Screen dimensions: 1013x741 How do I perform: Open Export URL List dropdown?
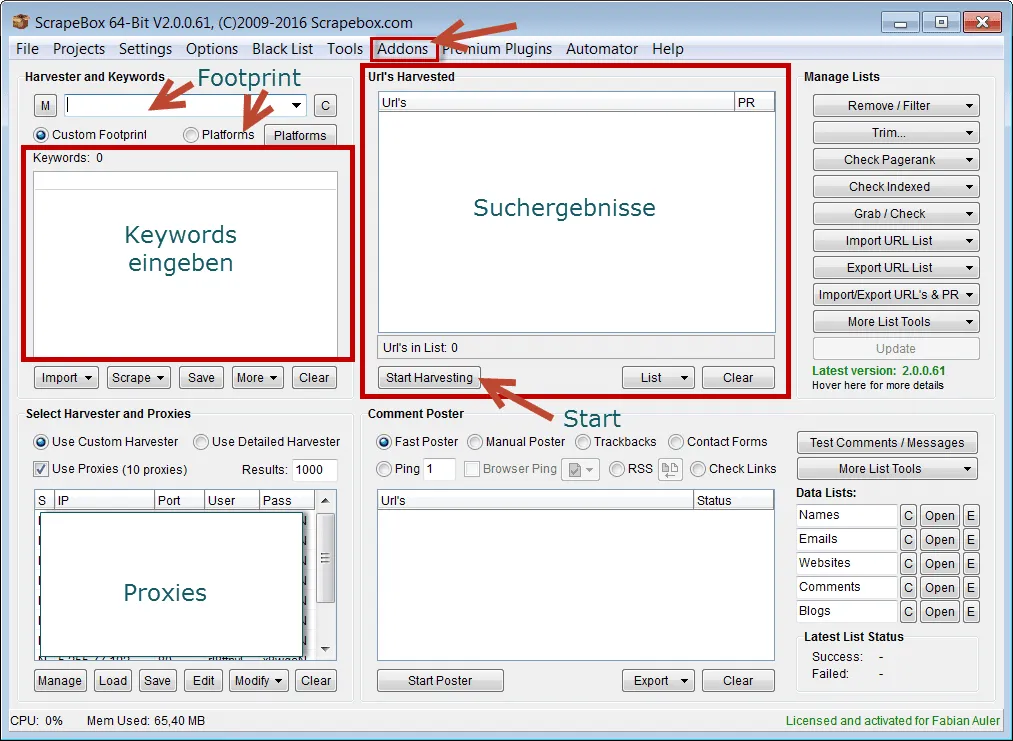(x=896, y=267)
